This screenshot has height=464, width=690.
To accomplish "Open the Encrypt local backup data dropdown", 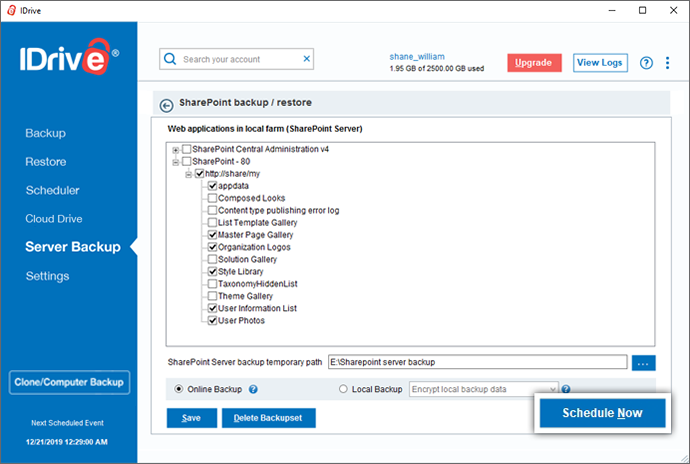I will pos(484,389).
